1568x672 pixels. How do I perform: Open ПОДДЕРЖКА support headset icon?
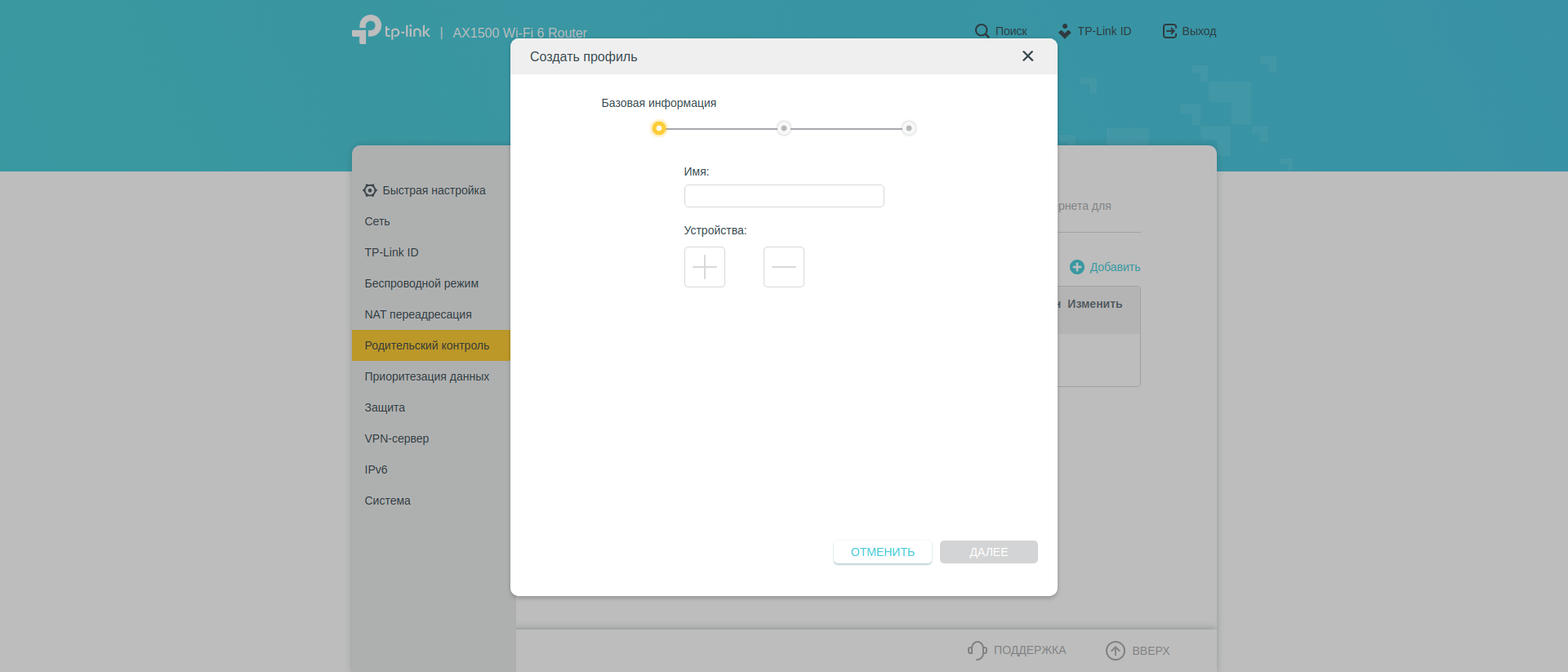tap(977, 650)
